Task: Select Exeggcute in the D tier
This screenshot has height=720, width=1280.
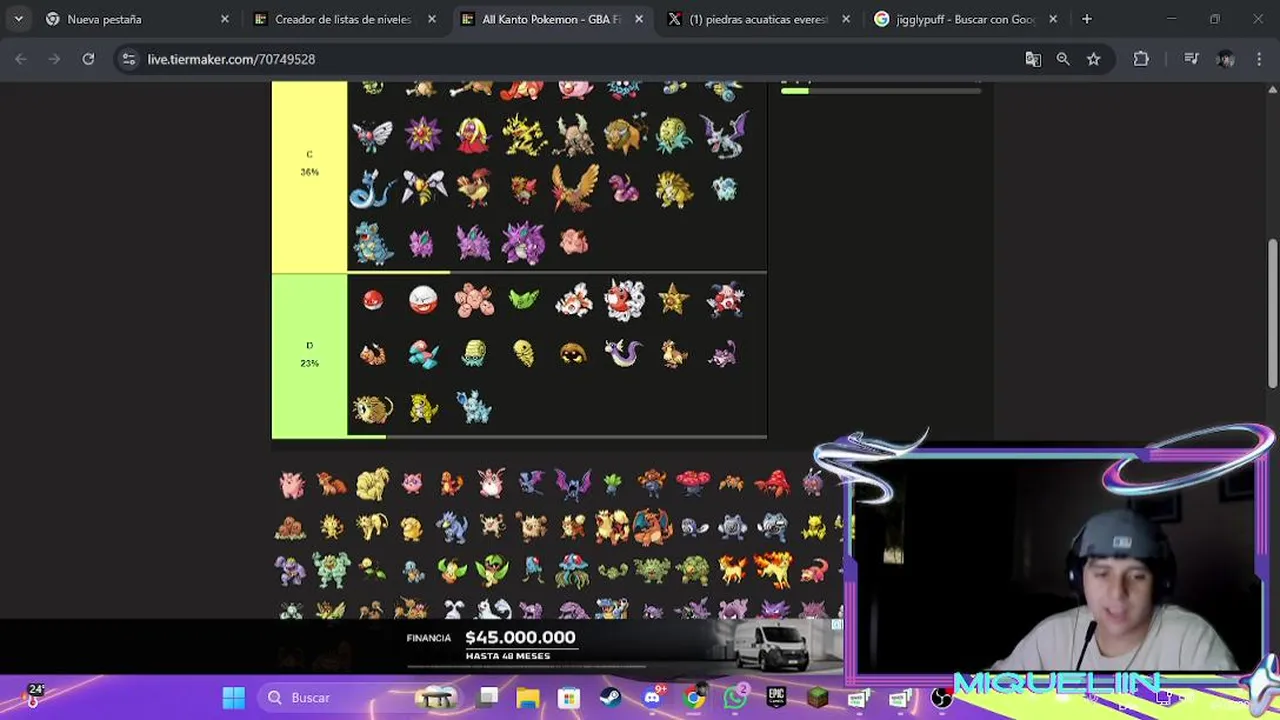Action: (x=474, y=300)
